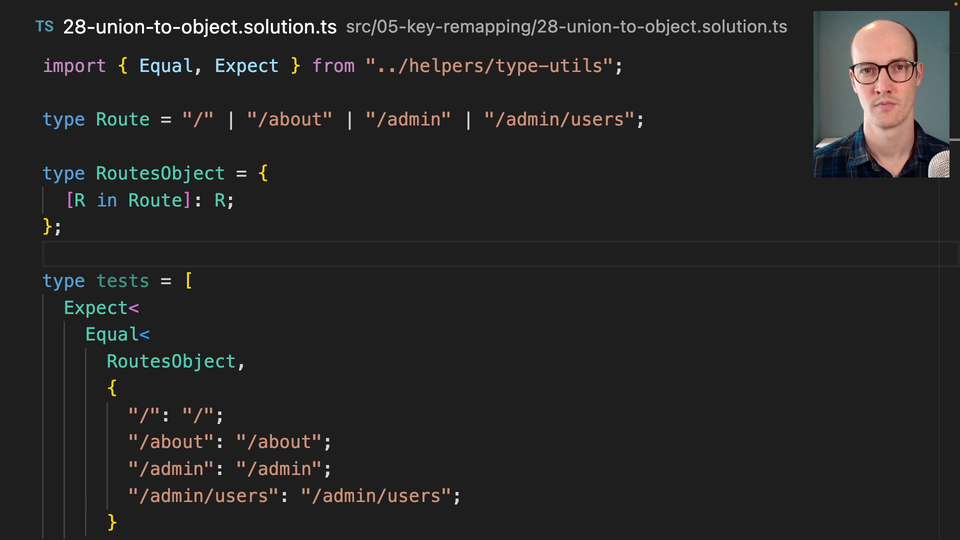Screen dimensions: 960x540
Task: Click the presenter webcam thumbnail
Action: [881, 95]
